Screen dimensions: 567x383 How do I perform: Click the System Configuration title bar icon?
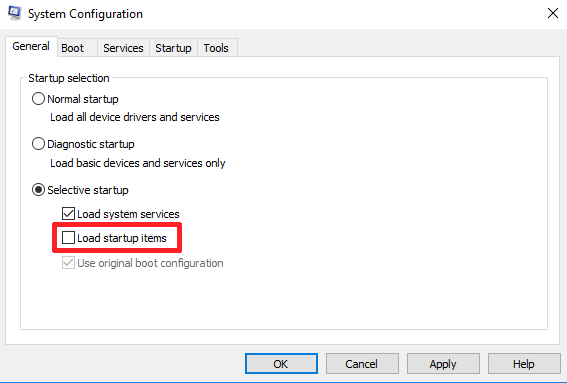[x=14, y=13]
